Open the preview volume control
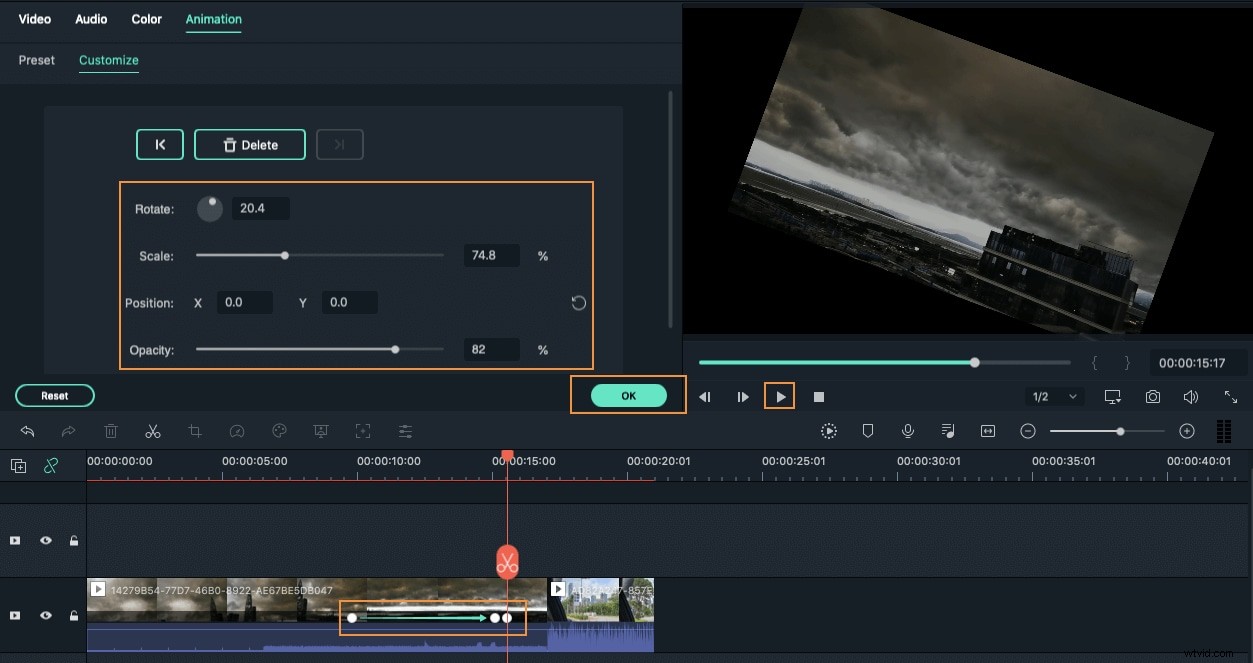Image resolution: width=1253 pixels, height=663 pixels. [x=1191, y=396]
